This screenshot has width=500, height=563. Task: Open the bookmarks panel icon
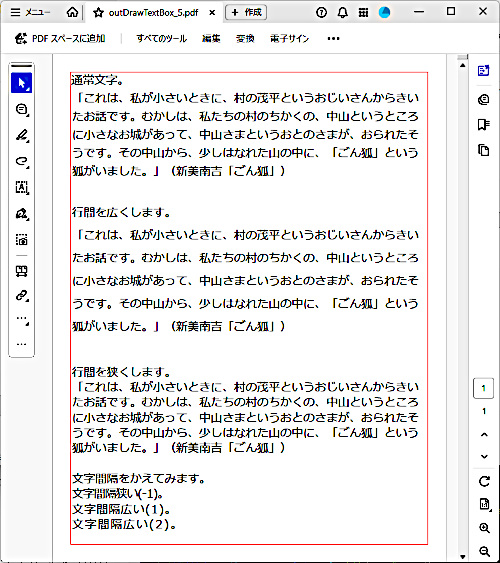point(483,125)
